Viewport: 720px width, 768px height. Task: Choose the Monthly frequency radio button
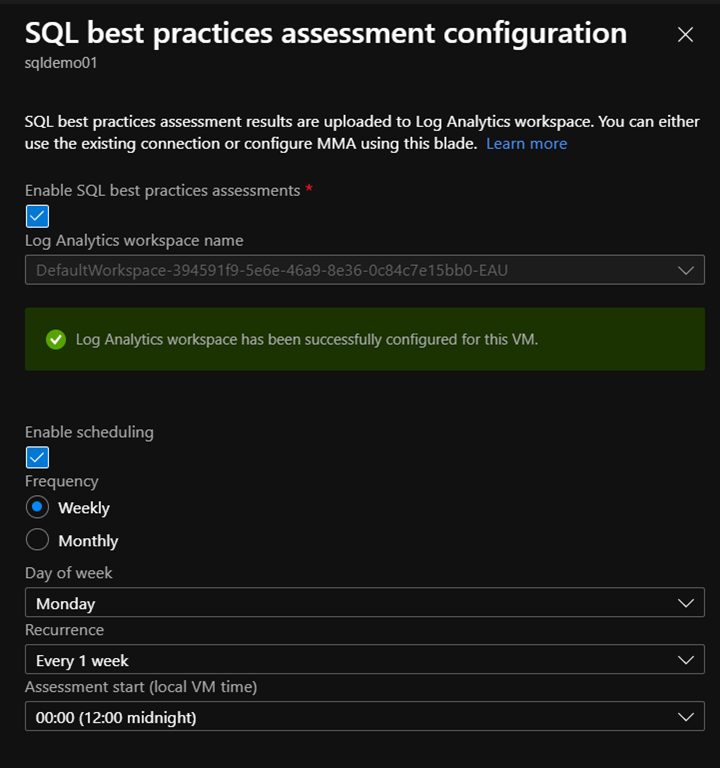(x=37, y=540)
